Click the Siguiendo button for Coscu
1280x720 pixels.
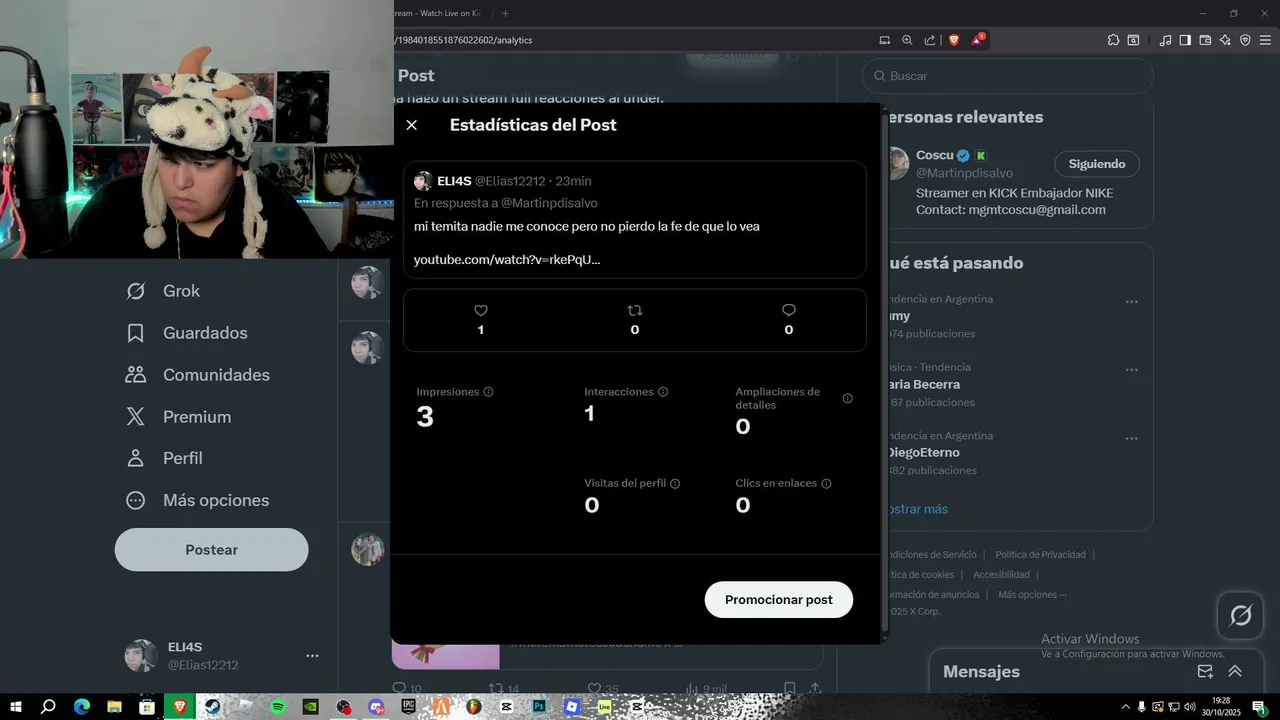click(1097, 164)
